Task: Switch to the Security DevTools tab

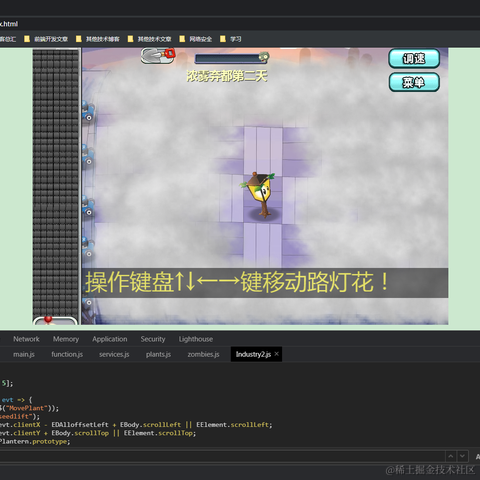Action: (x=153, y=339)
